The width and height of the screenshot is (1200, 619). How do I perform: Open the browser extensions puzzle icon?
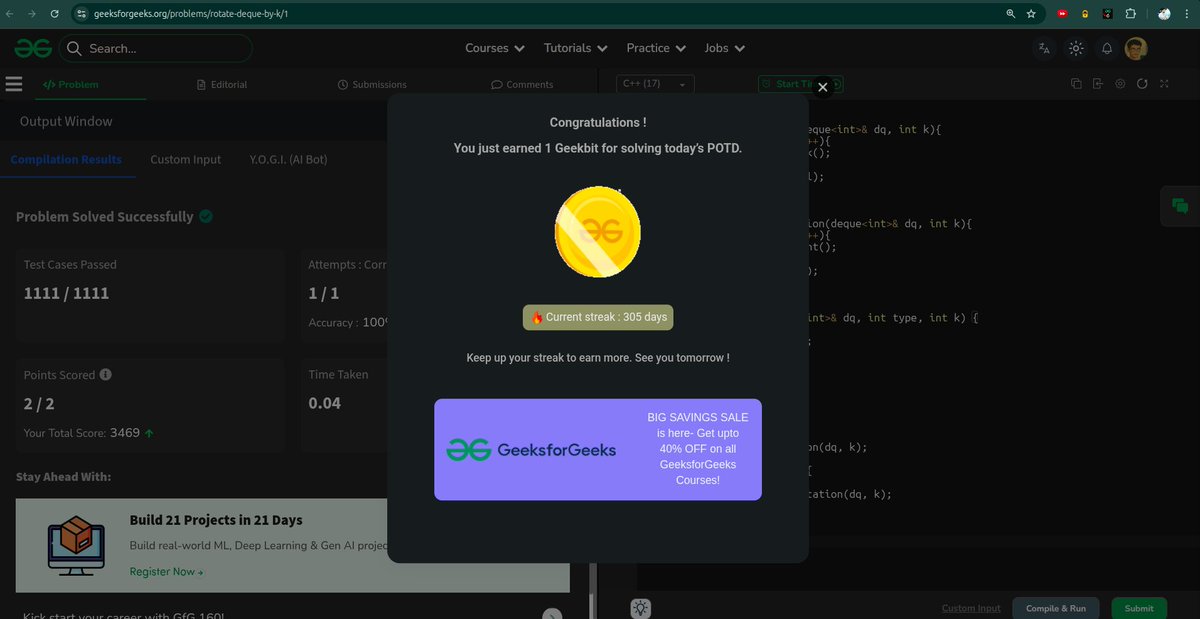tap(1130, 14)
